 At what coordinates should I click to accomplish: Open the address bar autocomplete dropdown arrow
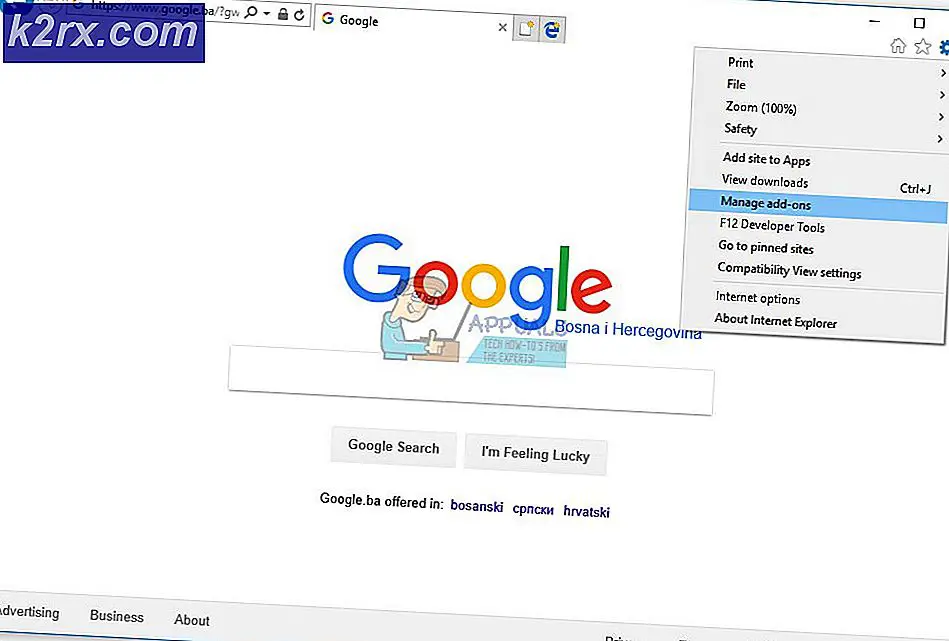click(x=266, y=13)
